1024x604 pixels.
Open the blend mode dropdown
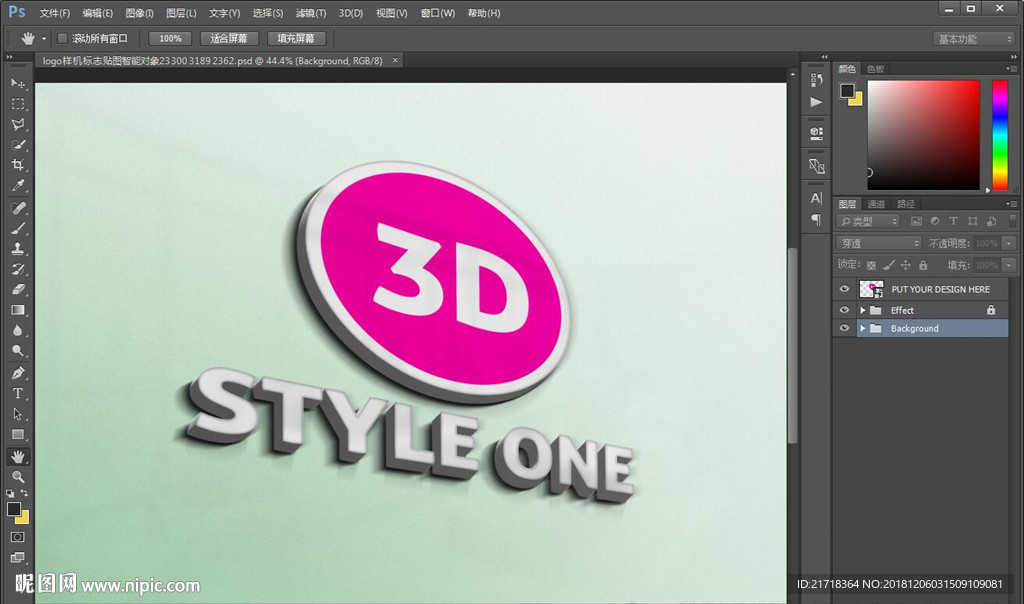[x=879, y=243]
